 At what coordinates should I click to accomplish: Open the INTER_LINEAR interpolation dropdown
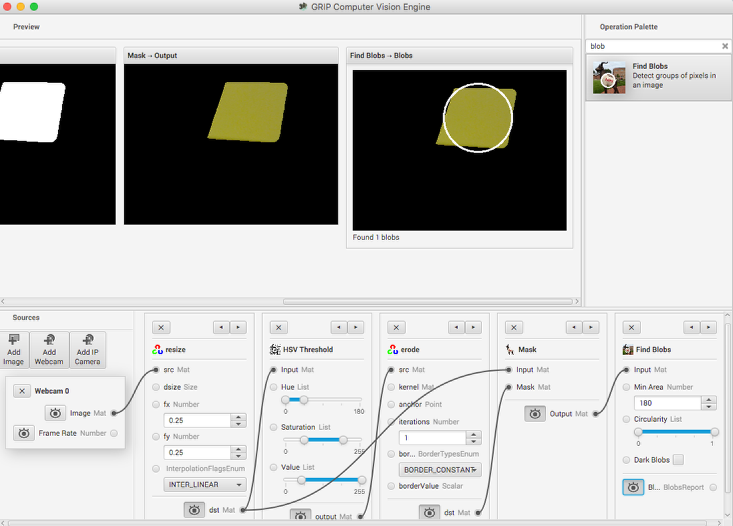pos(205,485)
